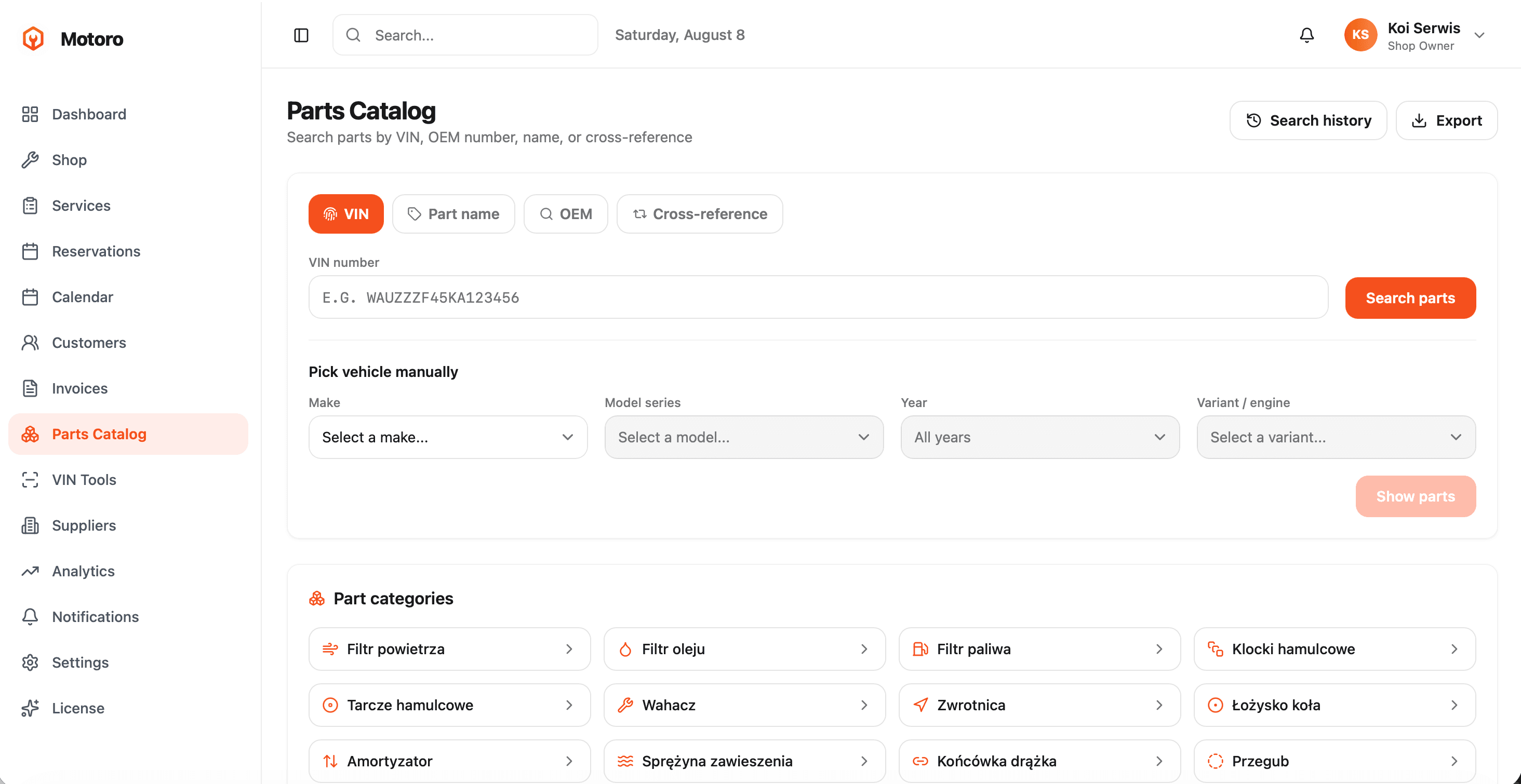
Task: Open the Variant / engine dropdown
Action: [x=1336, y=437]
